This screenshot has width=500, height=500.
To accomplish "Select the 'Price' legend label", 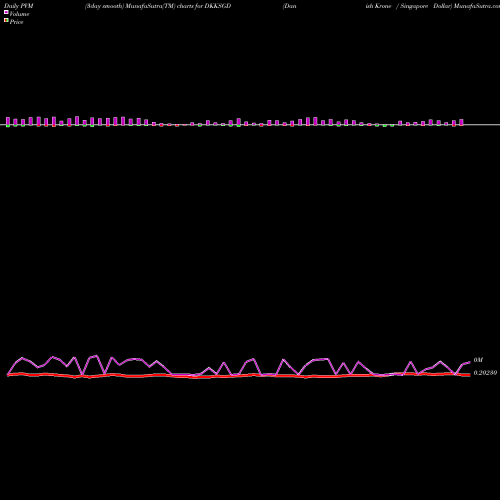I will click(x=16, y=22).
